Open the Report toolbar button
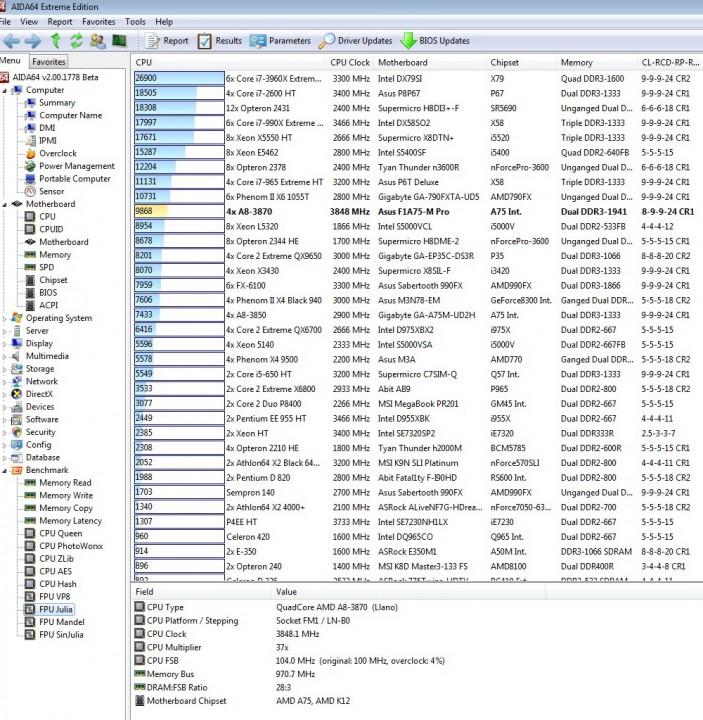The height and width of the screenshot is (720, 703). (167, 41)
